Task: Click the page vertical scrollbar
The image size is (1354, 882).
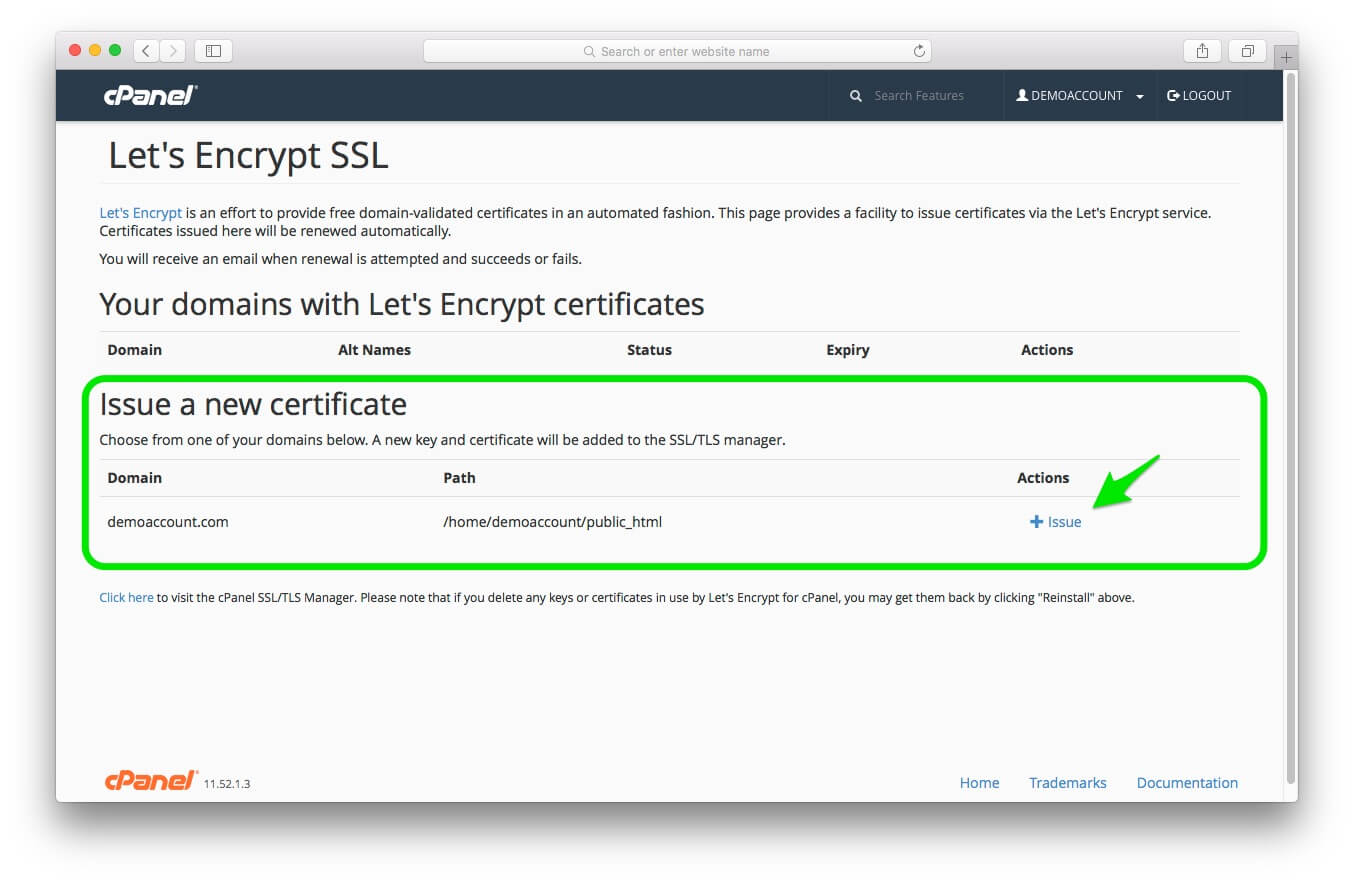Action: coord(1290,430)
